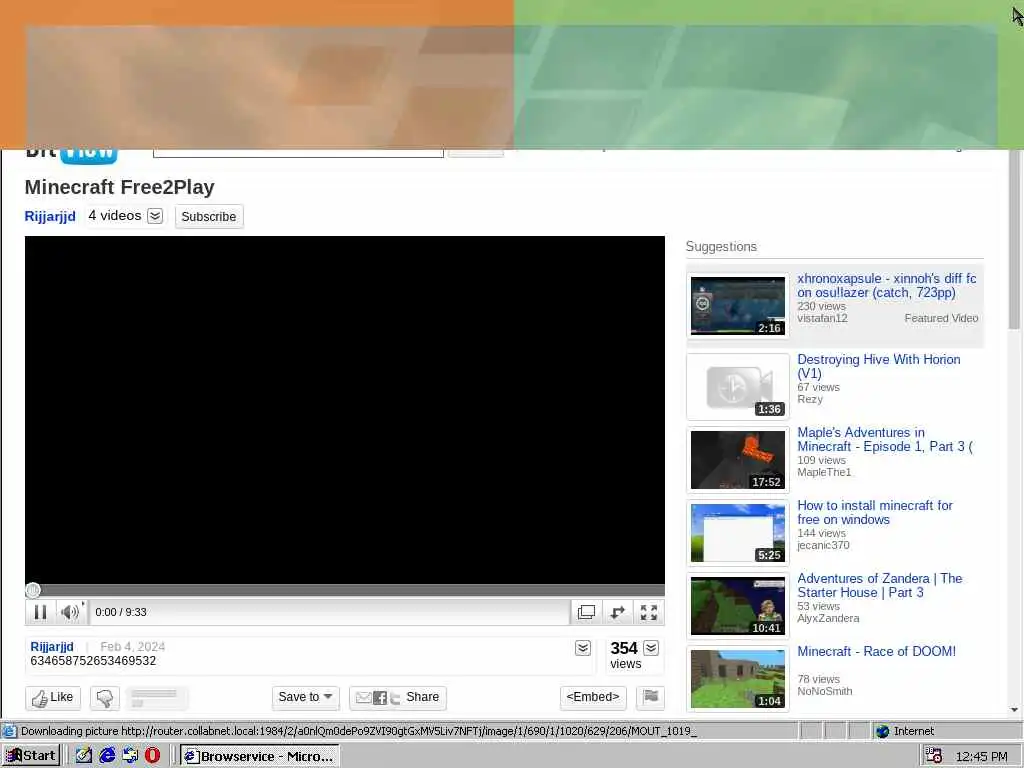Click the 'vistafan12' uploader name

point(822,318)
